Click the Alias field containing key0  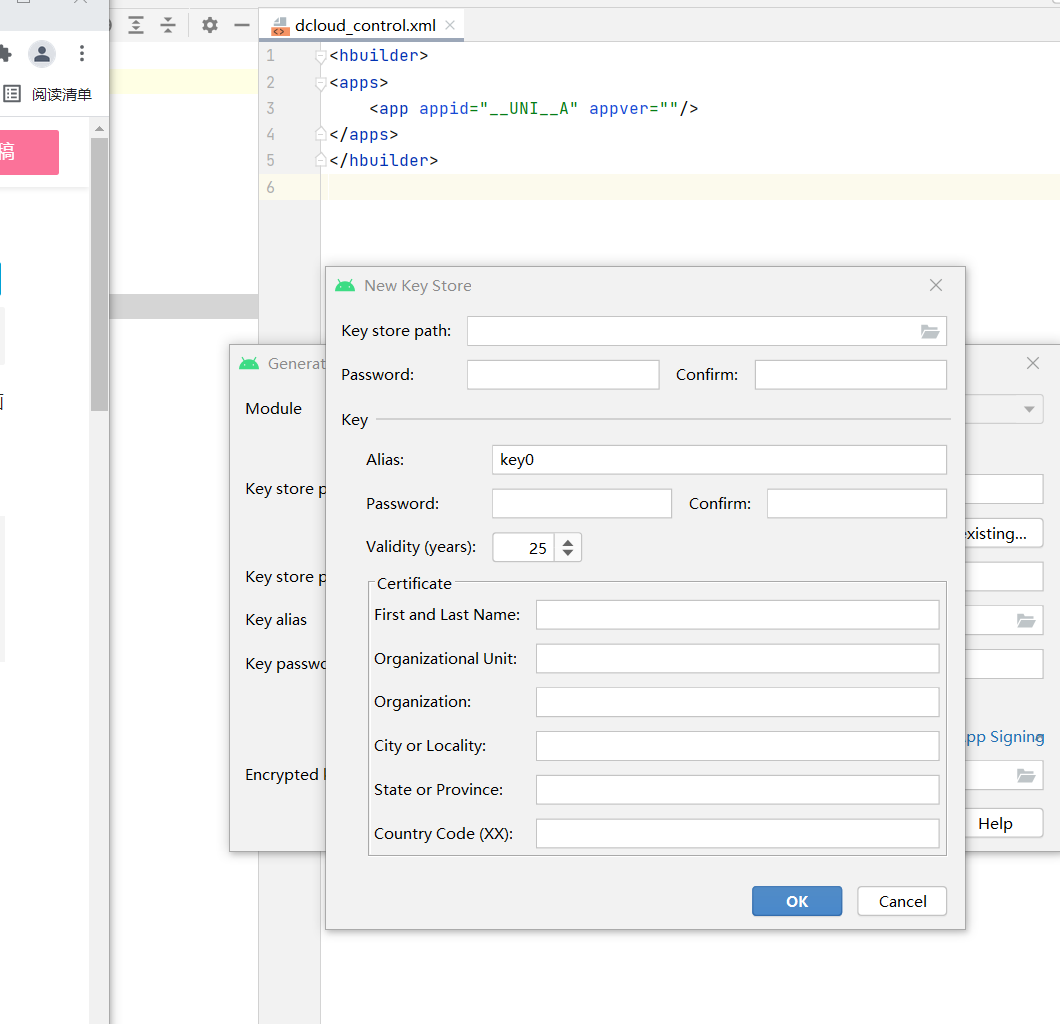click(719, 460)
